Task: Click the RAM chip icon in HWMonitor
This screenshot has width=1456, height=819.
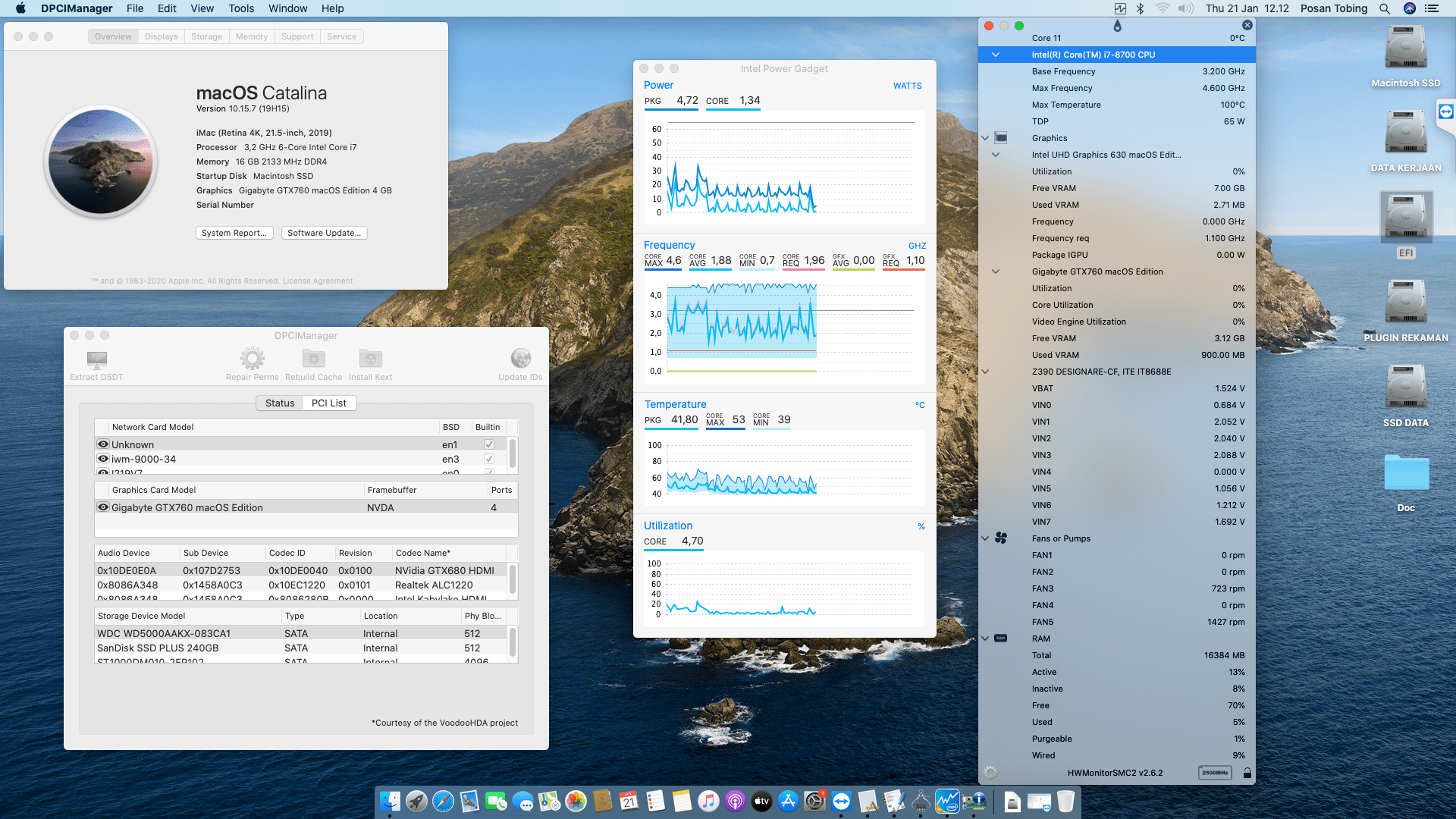Action: pyautogui.click(x=1001, y=639)
